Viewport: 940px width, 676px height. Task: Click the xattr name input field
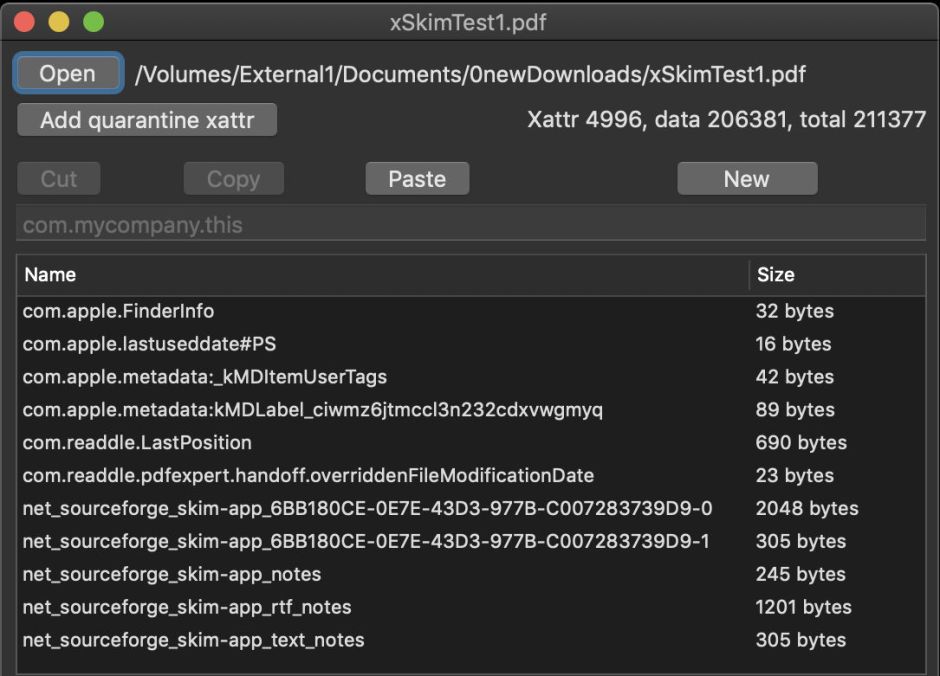point(471,225)
